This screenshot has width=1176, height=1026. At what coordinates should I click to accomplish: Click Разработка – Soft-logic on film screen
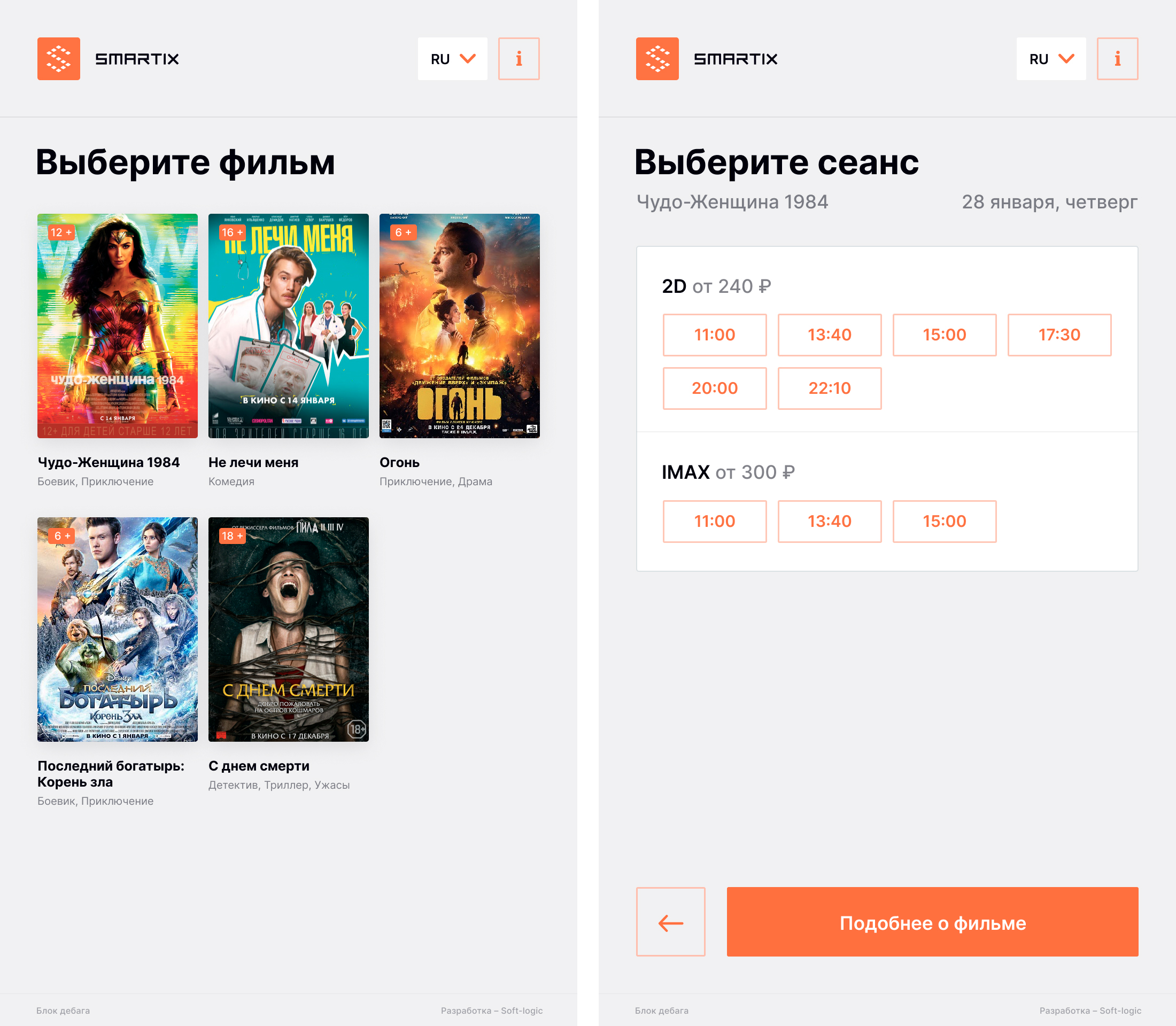491,1011
